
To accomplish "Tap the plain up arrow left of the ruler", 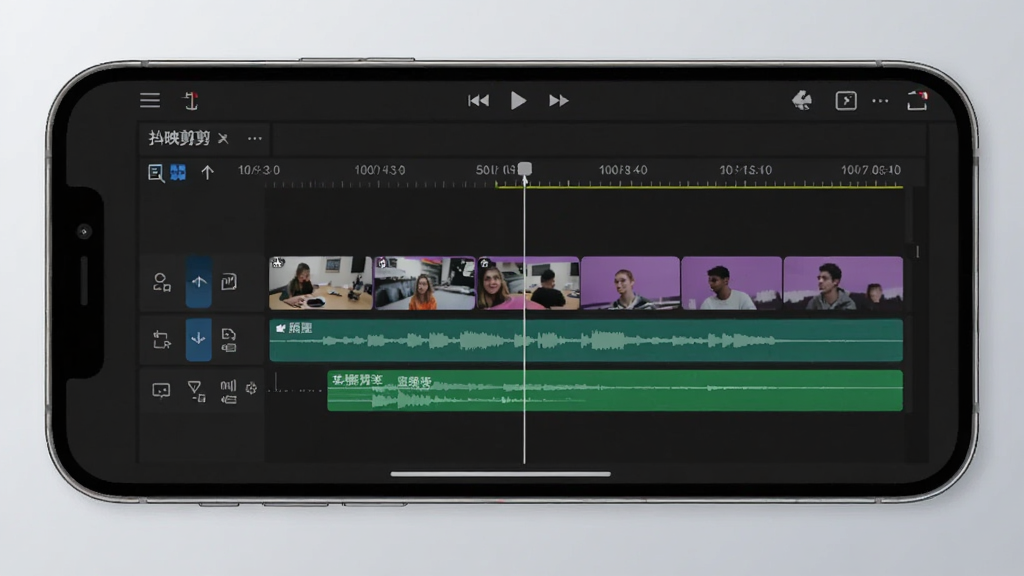I will 207,172.
